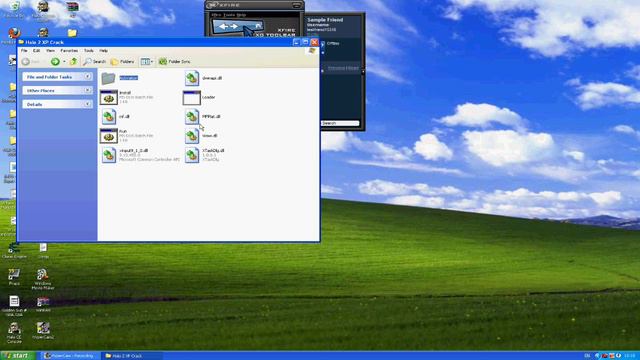Open the Explorer Tools menu
Image resolution: width=640 pixels, height=360 pixels.
pos(89,51)
